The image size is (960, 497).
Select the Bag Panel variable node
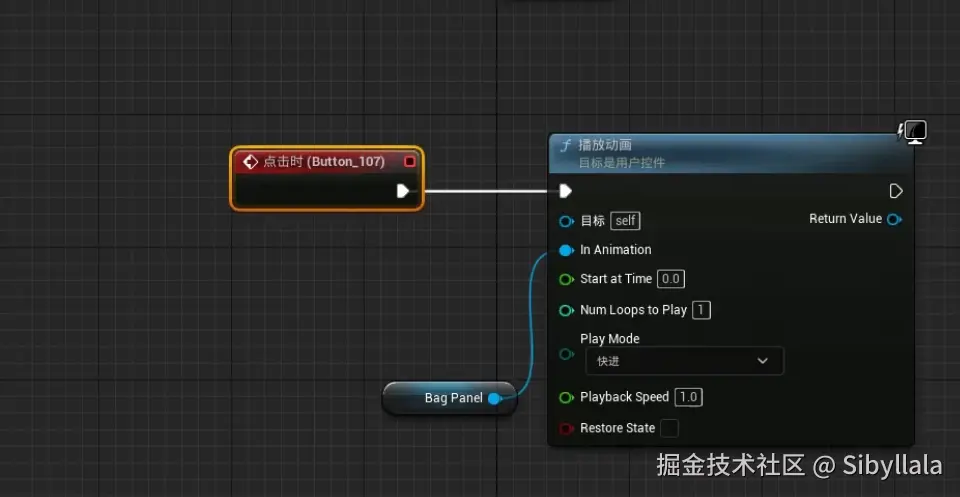449,398
